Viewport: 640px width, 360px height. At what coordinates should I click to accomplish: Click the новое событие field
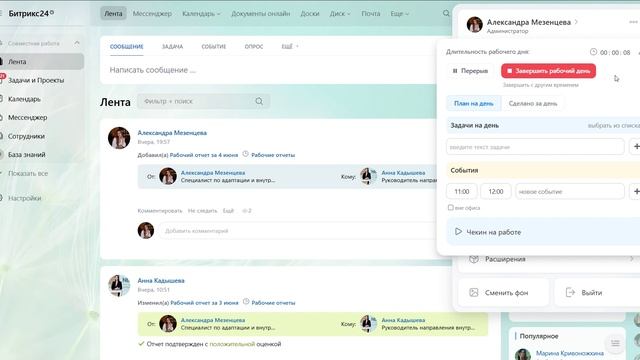tap(570, 191)
